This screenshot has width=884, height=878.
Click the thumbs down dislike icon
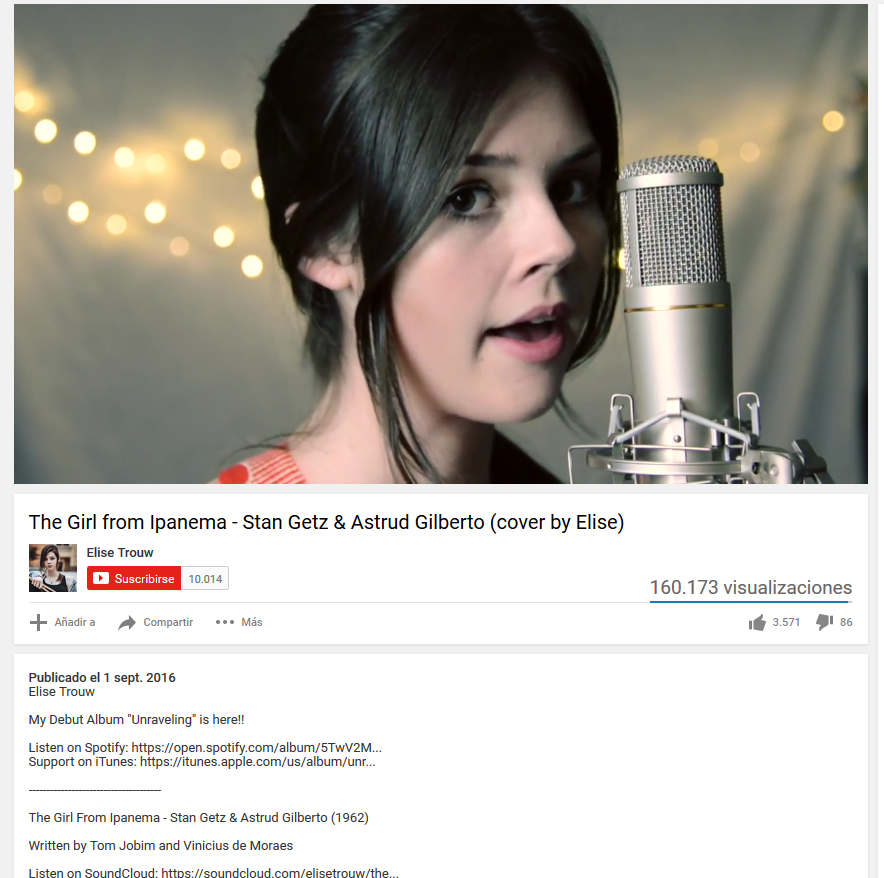(824, 623)
